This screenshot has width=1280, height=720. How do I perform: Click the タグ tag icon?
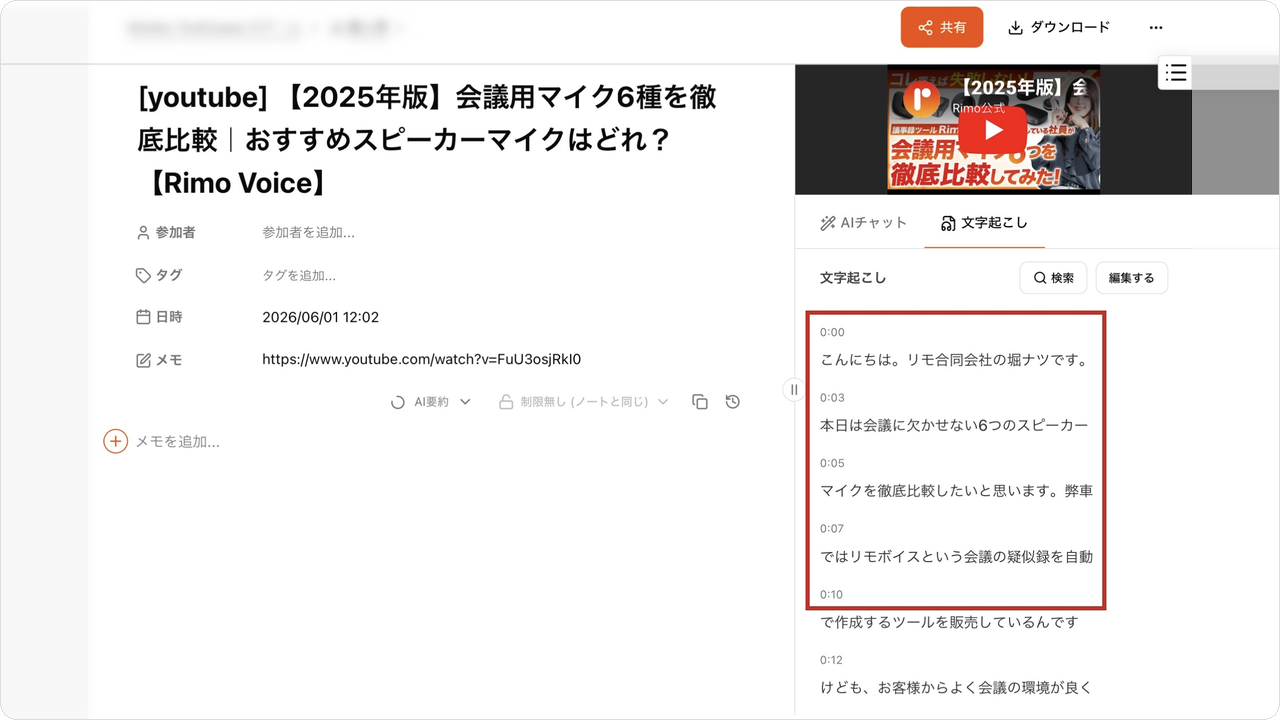pos(143,275)
